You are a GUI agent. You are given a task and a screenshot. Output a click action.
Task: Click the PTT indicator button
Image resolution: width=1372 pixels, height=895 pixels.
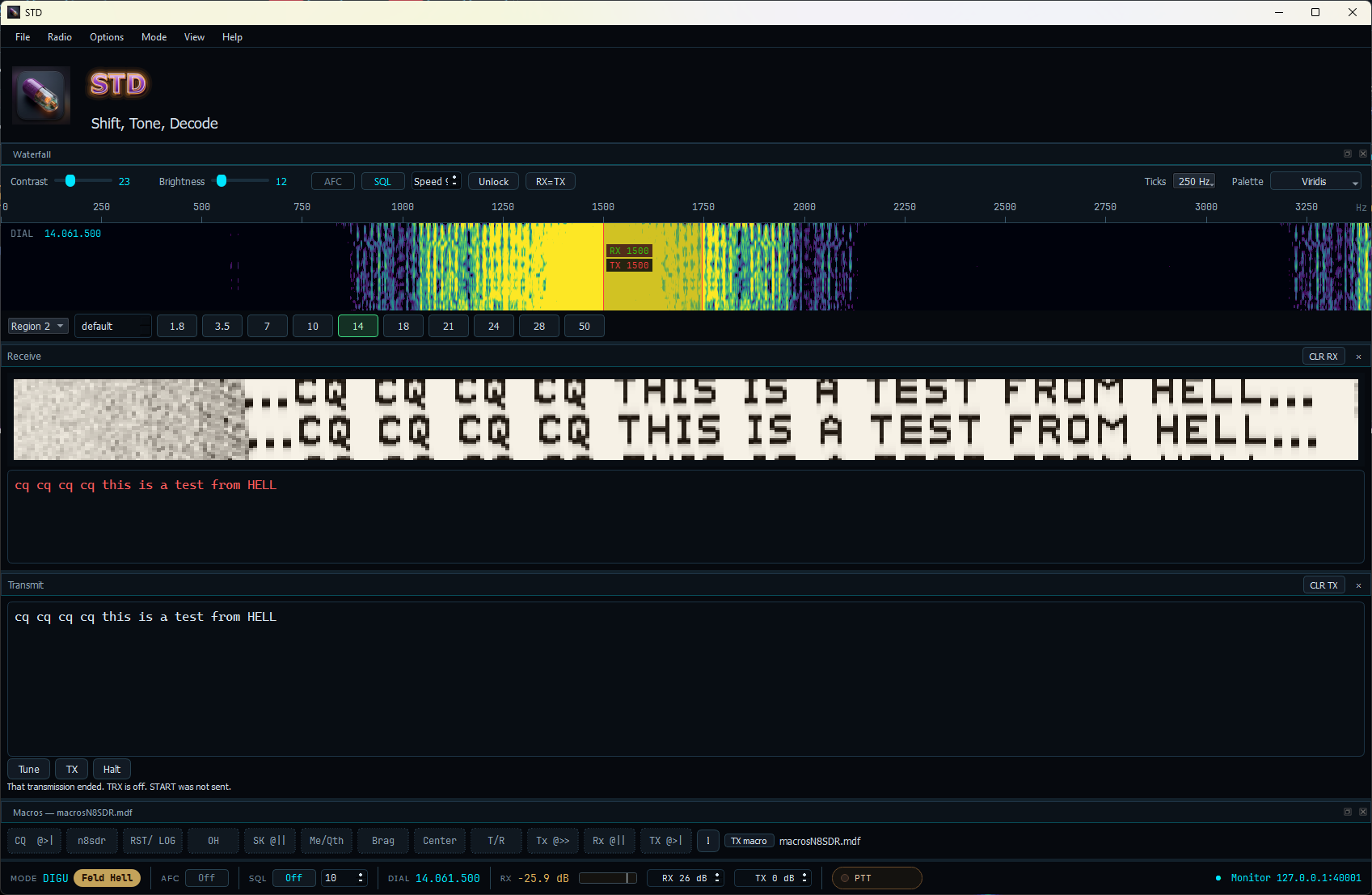coord(877,878)
